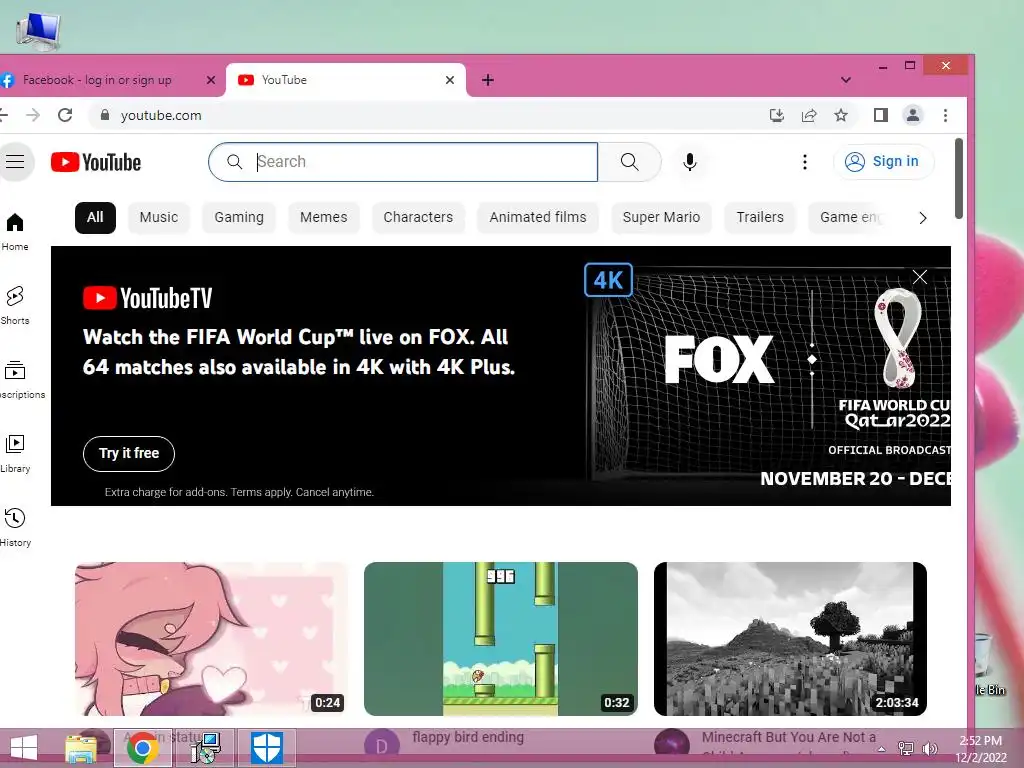Click the Chrome taskbar icon

pos(143,748)
